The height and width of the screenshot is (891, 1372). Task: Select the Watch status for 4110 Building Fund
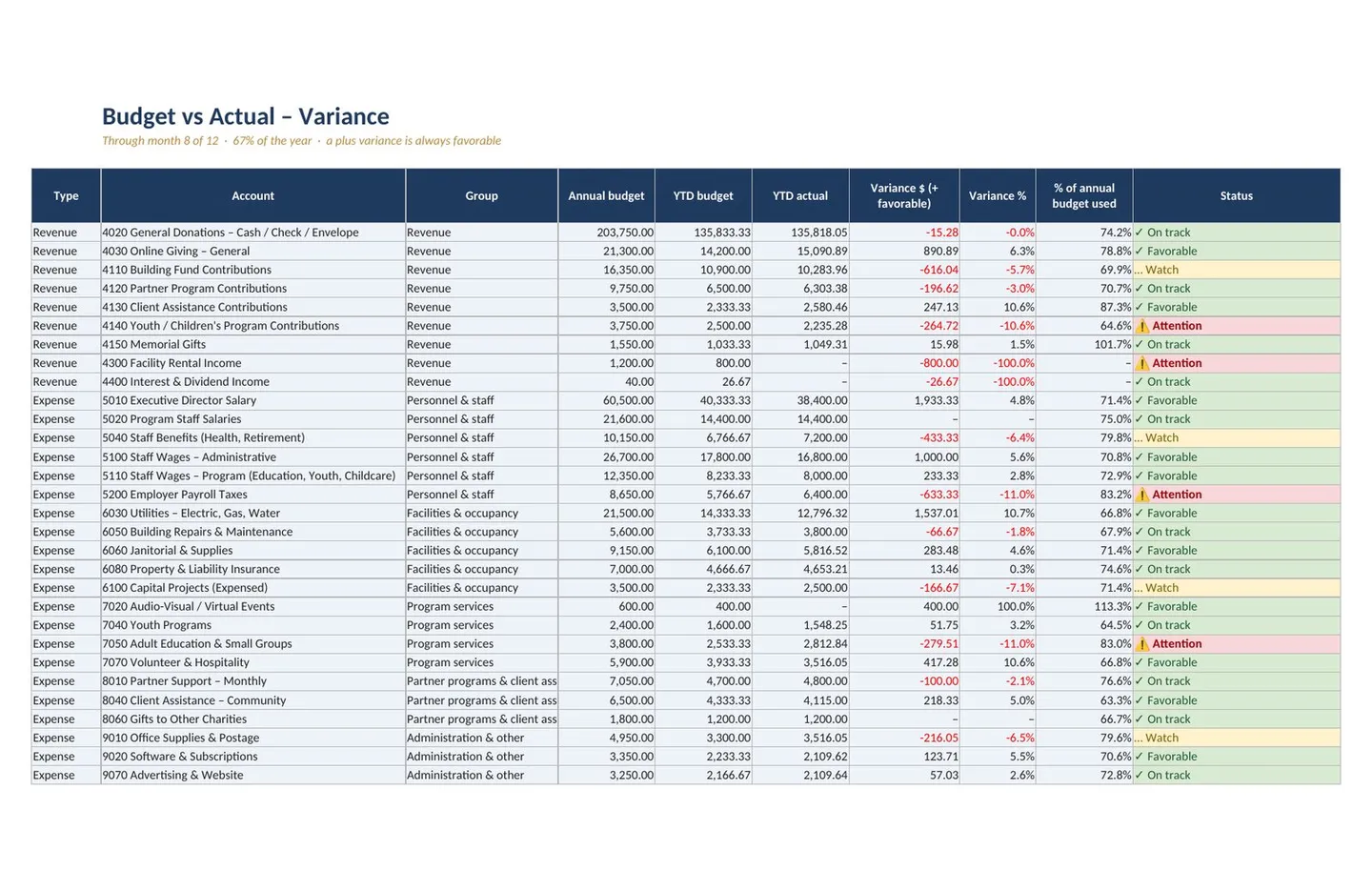coord(1237,270)
